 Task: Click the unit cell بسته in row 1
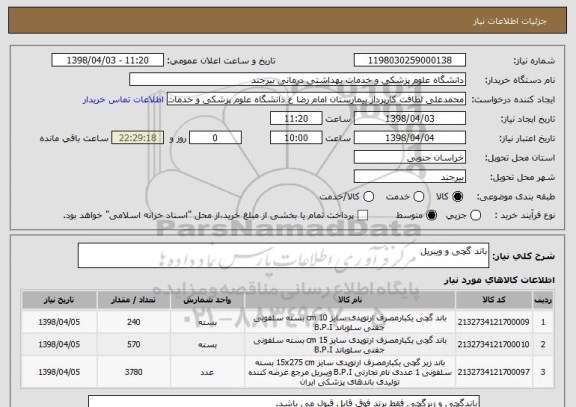pyautogui.click(x=207, y=322)
